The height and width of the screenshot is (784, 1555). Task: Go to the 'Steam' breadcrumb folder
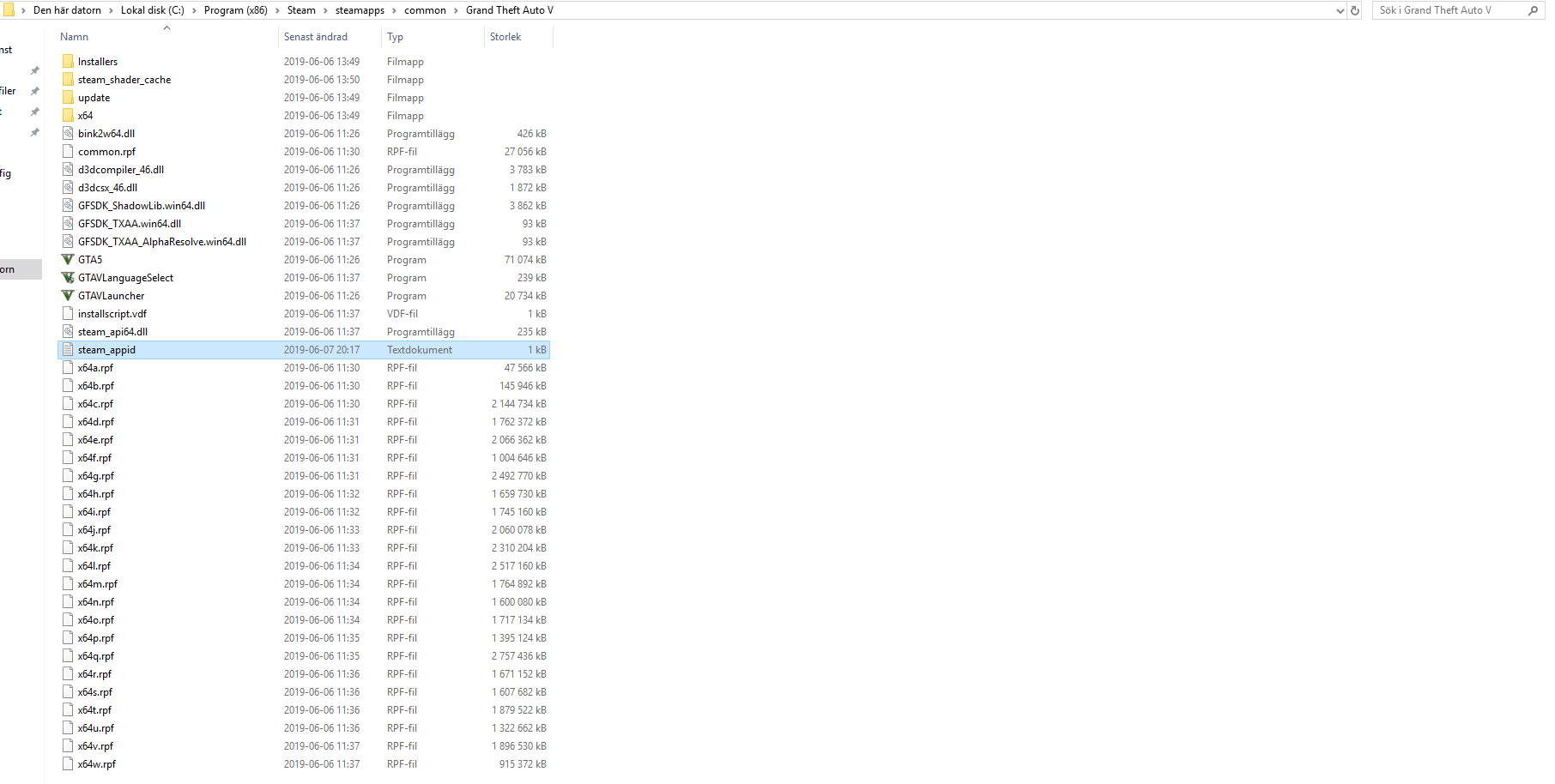(x=301, y=10)
